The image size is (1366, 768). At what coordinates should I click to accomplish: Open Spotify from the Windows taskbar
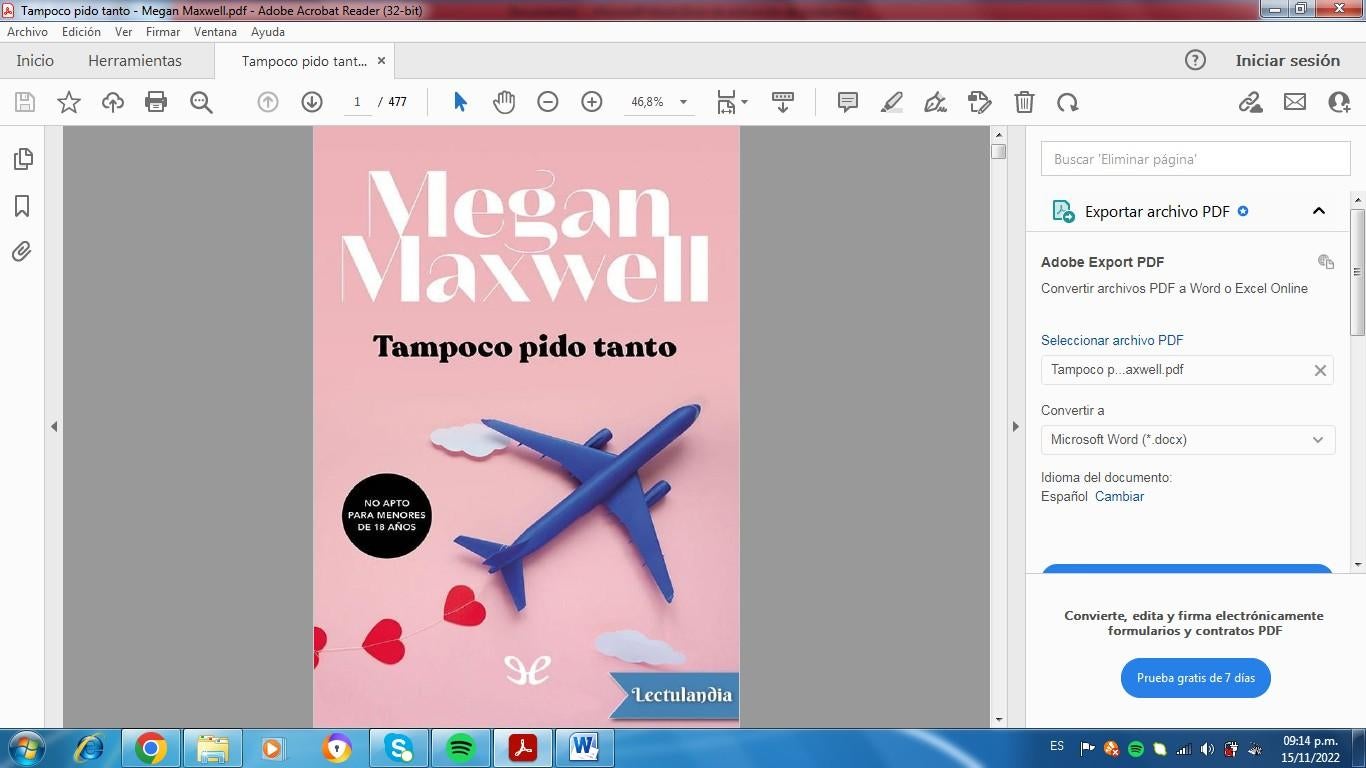point(461,748)
